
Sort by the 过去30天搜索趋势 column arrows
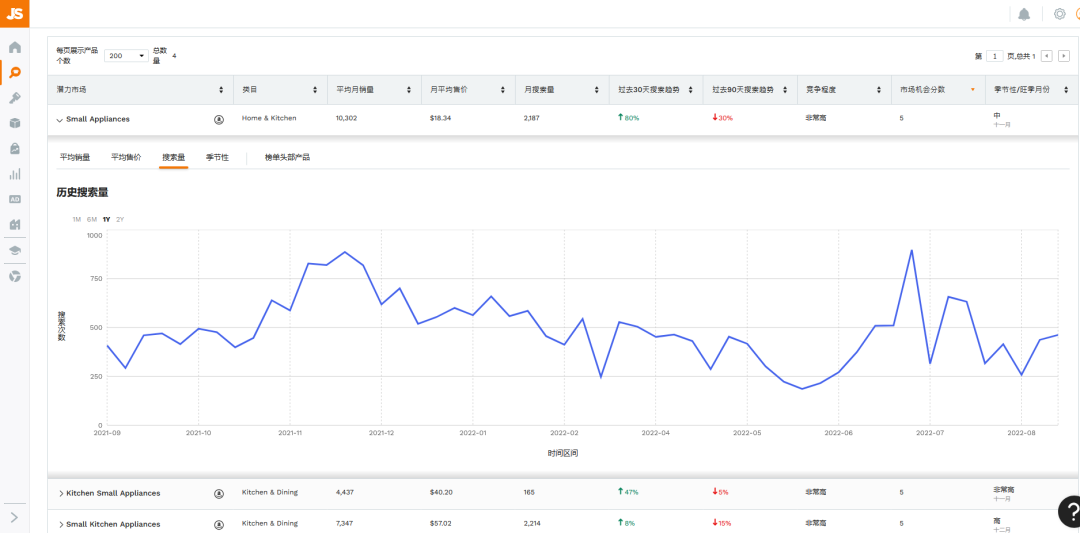[691, 90]
